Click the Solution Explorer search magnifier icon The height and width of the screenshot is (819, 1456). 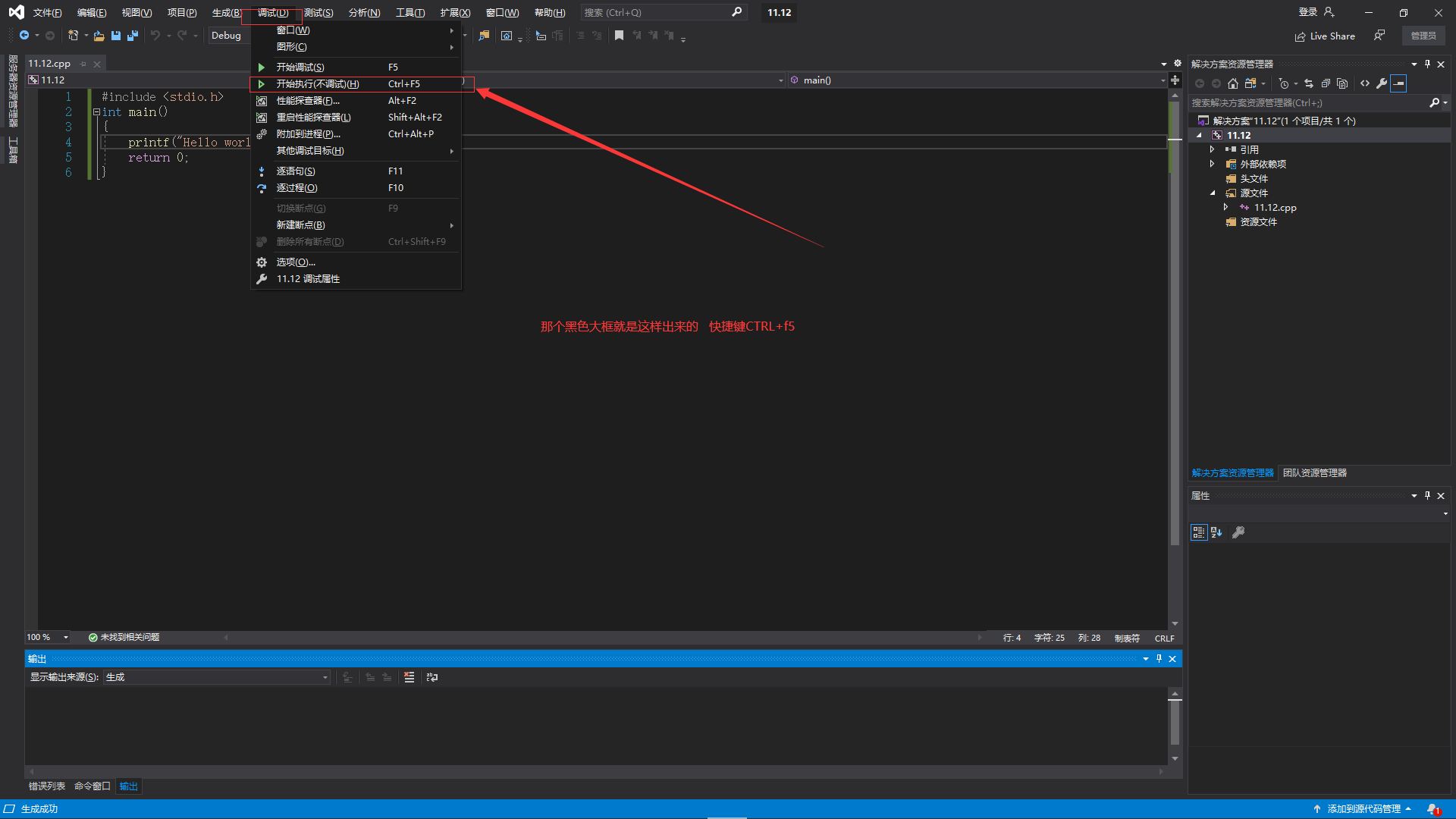(x=1434, y=102)
